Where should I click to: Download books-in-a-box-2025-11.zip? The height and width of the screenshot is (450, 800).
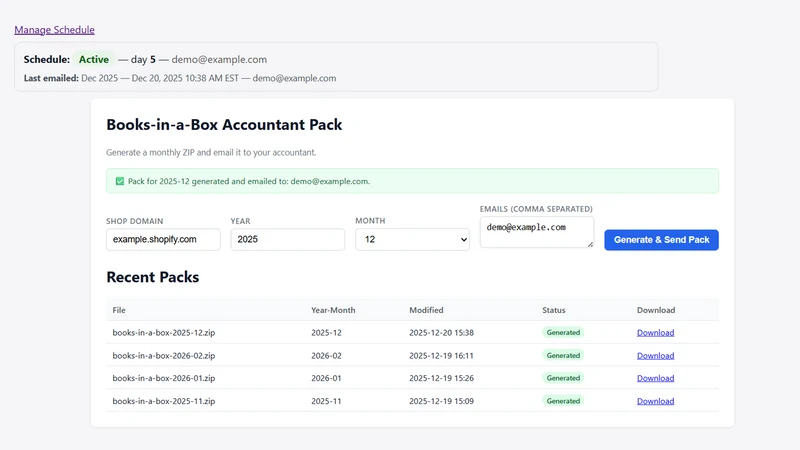[655, 401]
